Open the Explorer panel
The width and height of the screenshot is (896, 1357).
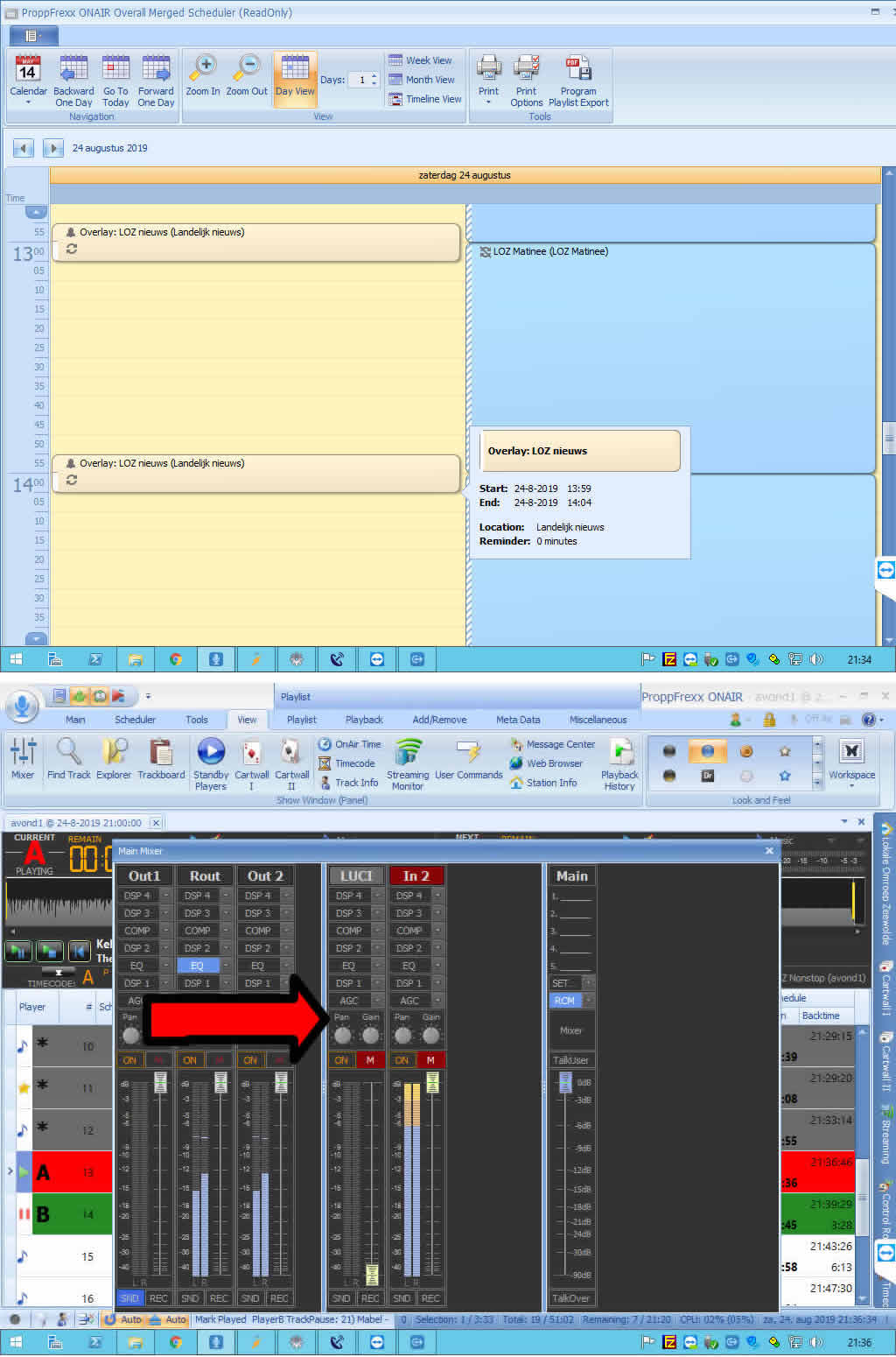click(114, 759)
